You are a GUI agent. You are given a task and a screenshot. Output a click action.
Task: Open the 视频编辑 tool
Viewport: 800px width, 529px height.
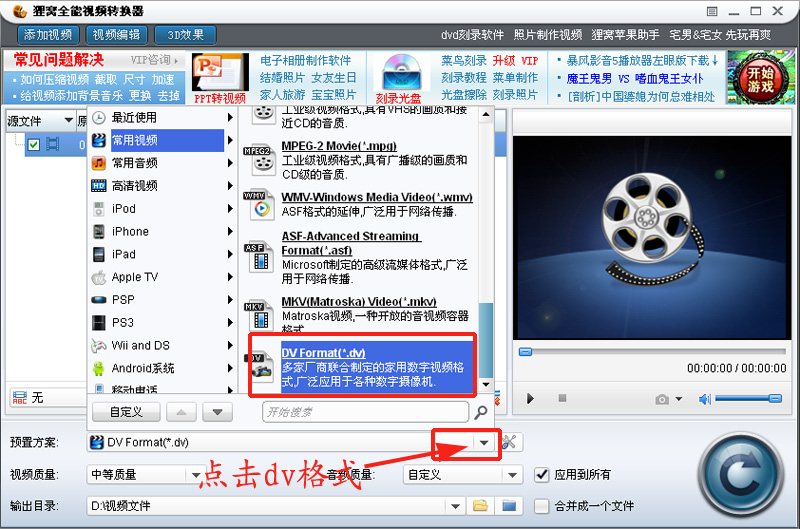tap(116, 35)
